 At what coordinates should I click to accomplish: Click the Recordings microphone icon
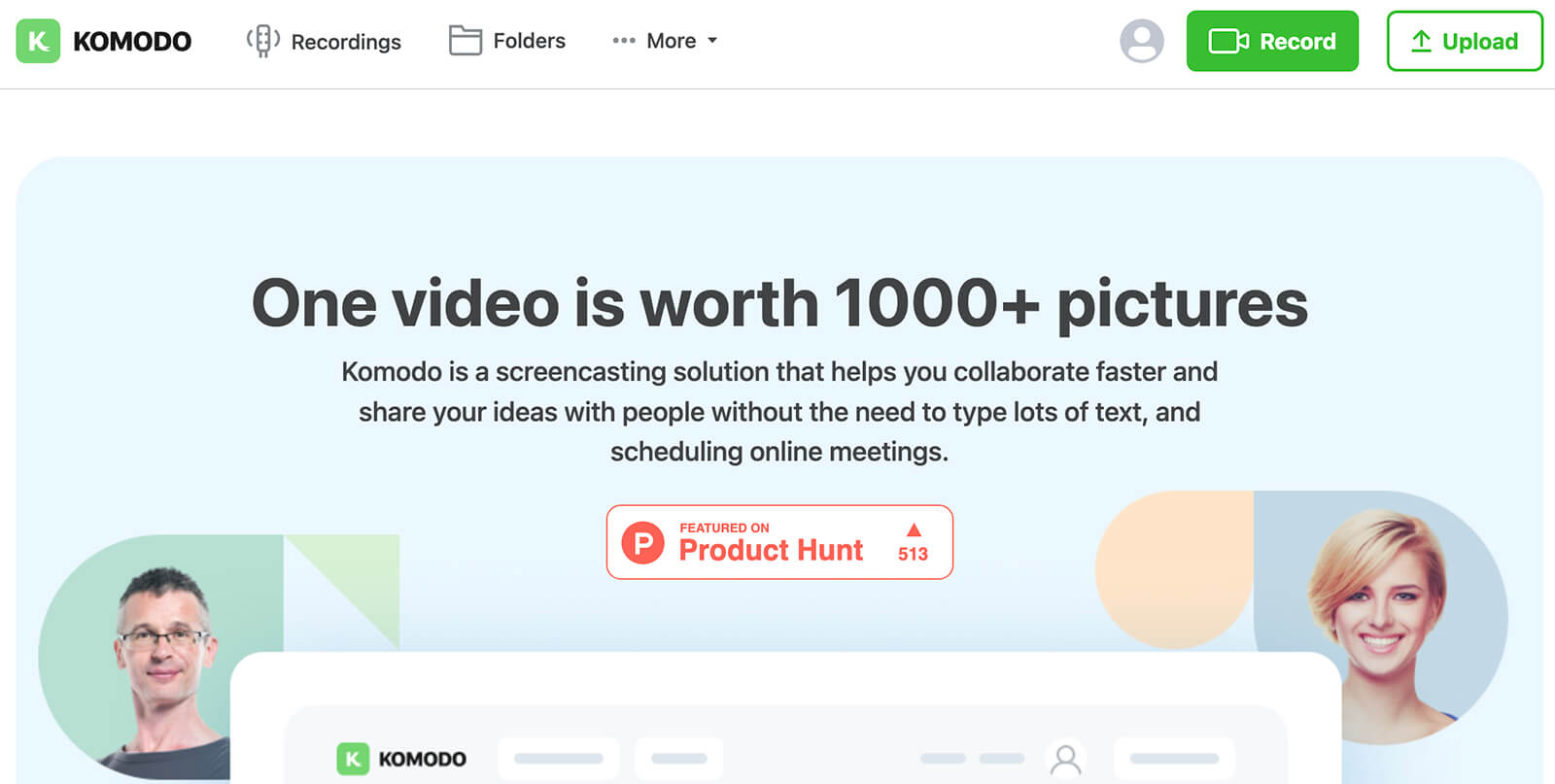(262, 41)
